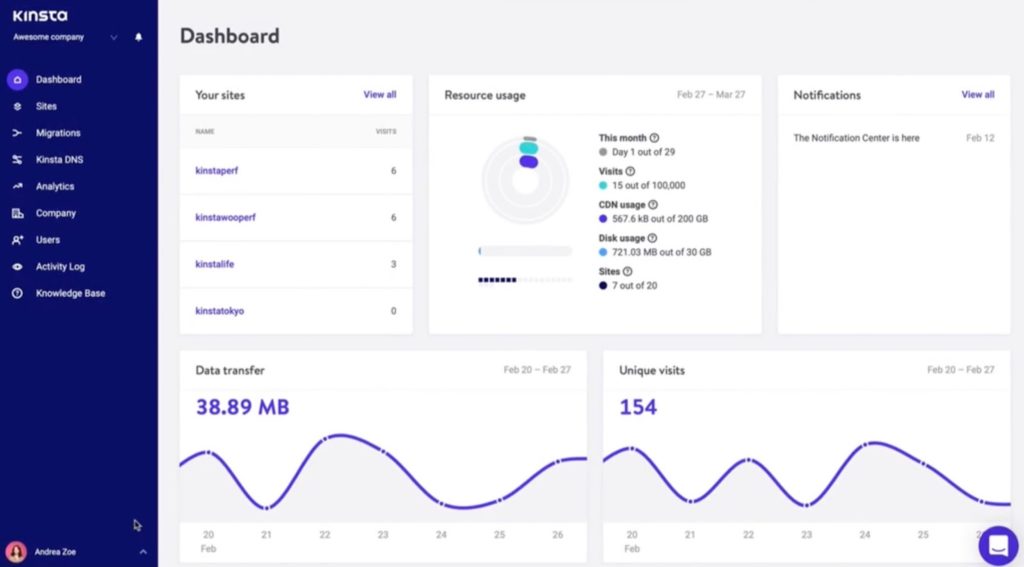Click the Sites icon in sidebar
This screenshot has height=567, width=1024.
18,106
